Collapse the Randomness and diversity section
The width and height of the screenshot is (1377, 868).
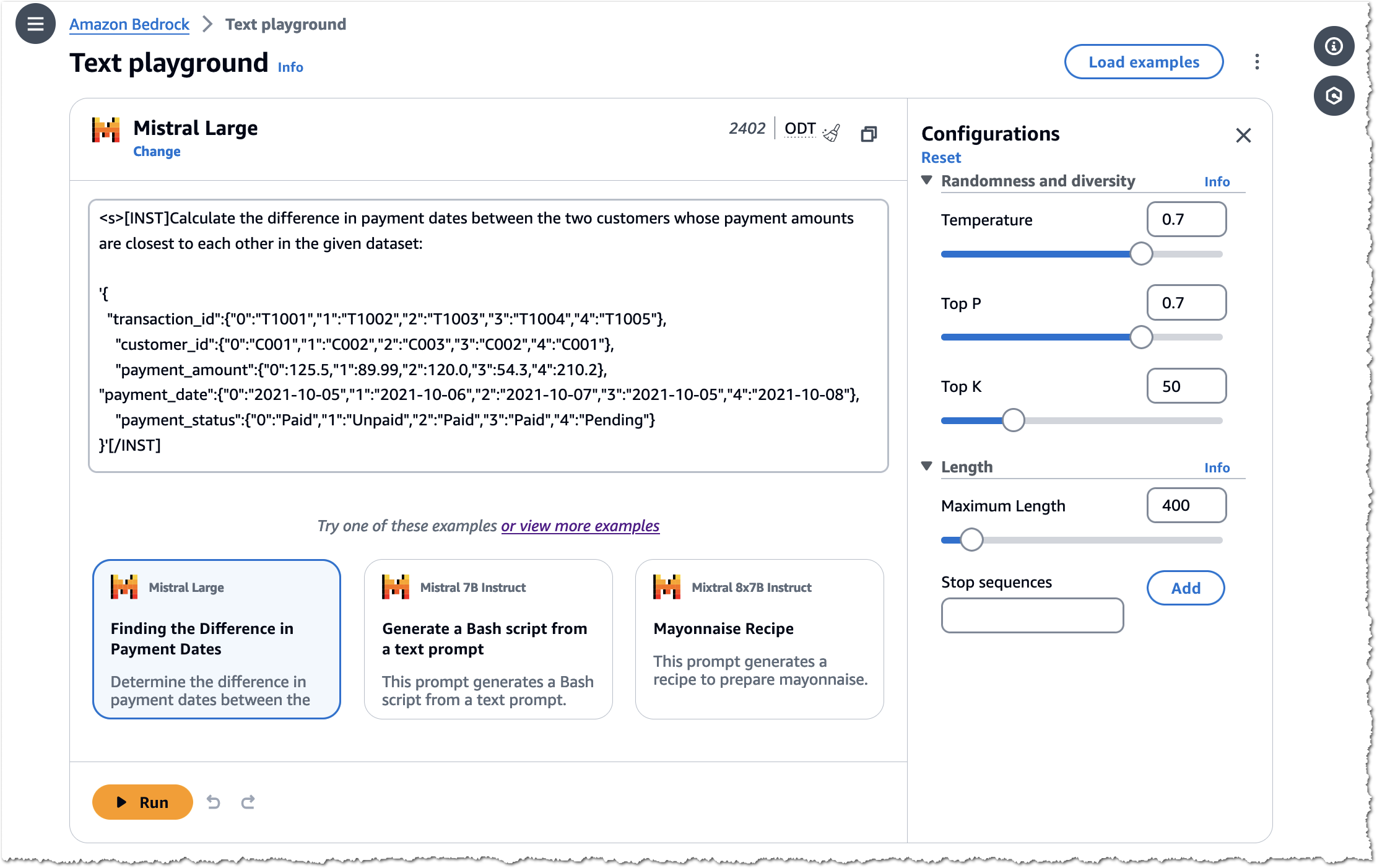pos(929,181)
